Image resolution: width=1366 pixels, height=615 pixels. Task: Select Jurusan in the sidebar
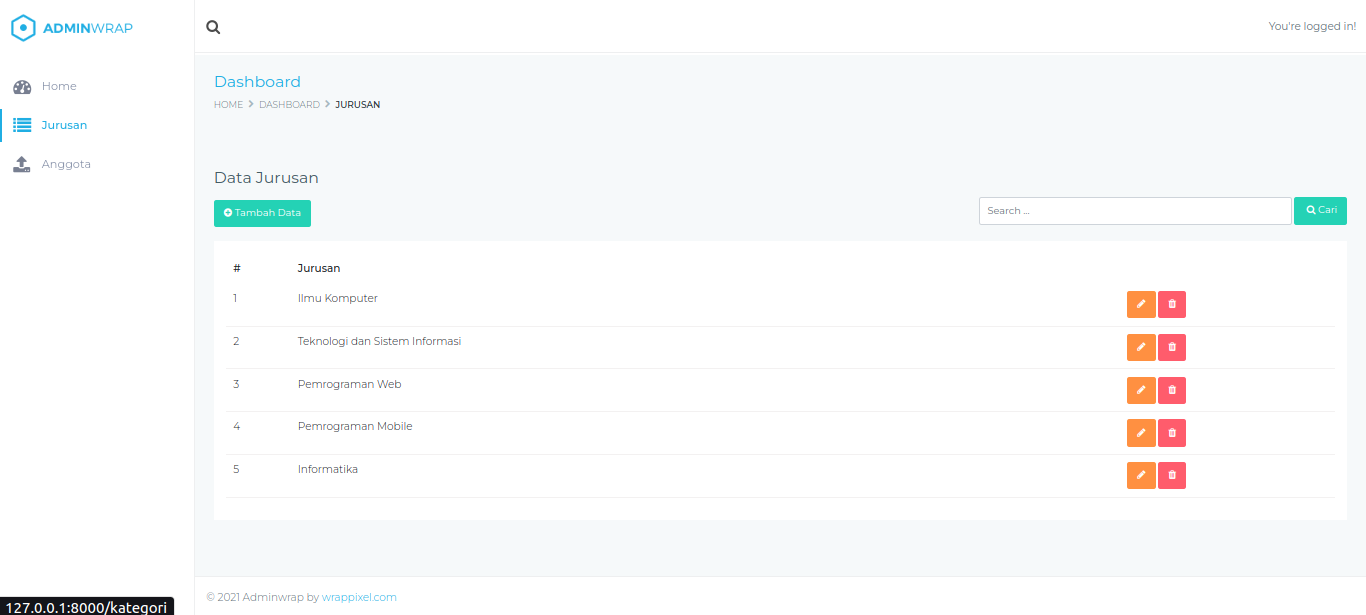pos(63,126)
